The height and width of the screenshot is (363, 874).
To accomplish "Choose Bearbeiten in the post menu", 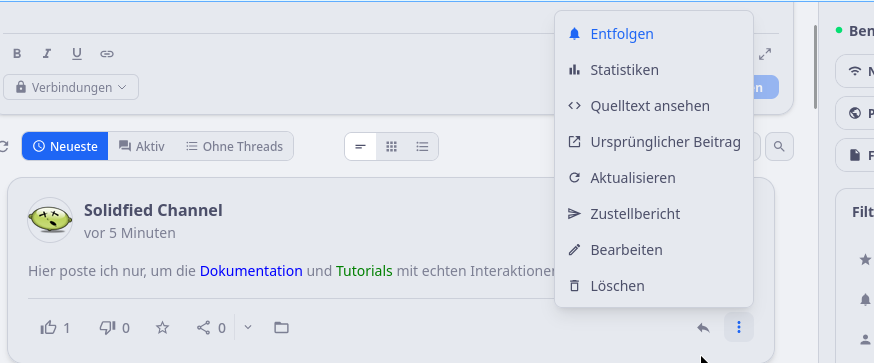I will click(x=654, y=250).
